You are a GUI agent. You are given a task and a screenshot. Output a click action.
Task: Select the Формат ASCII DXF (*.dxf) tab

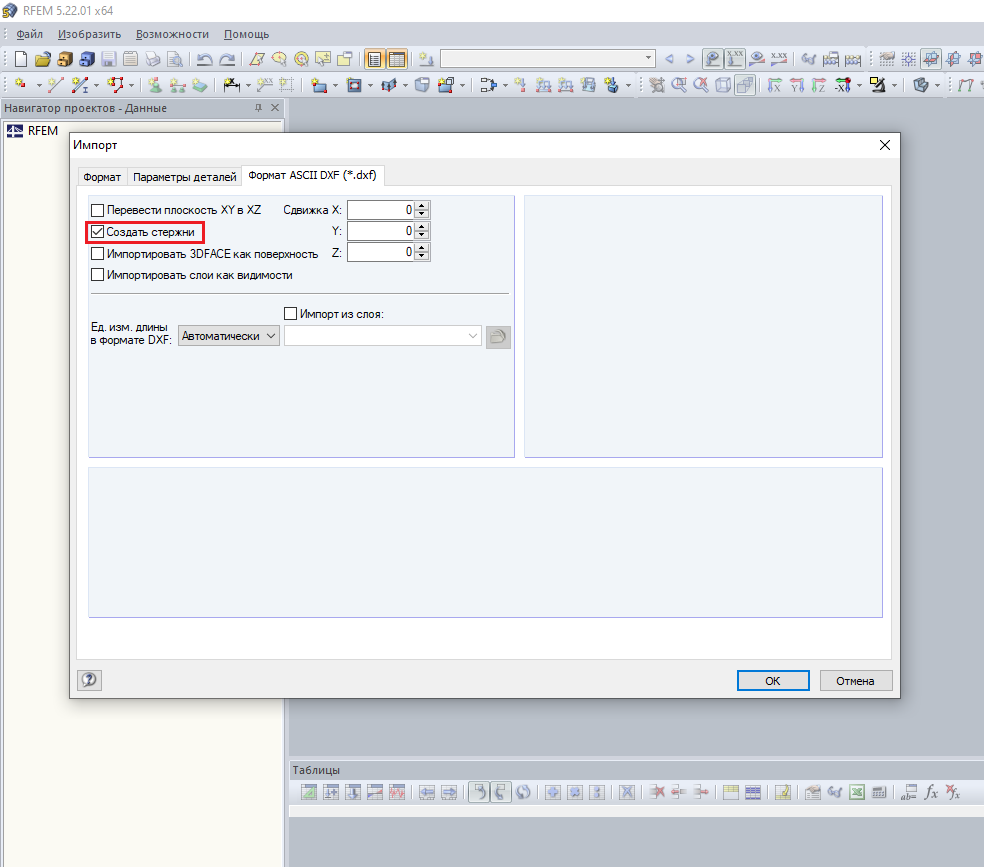tap(313, 175)
